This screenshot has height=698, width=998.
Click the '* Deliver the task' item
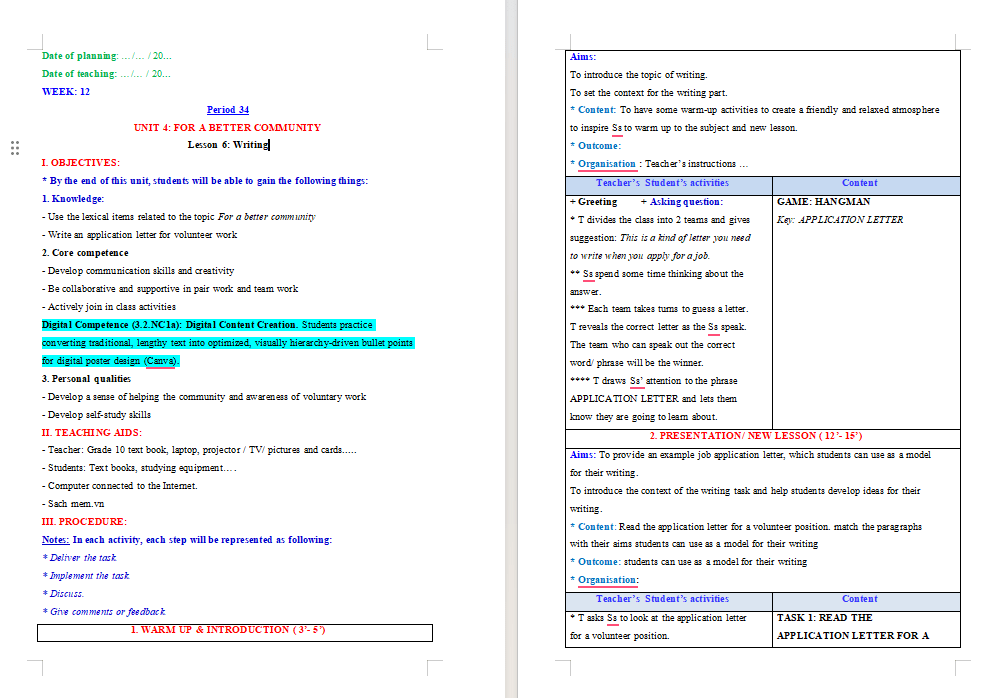click(x=79, y=557)
